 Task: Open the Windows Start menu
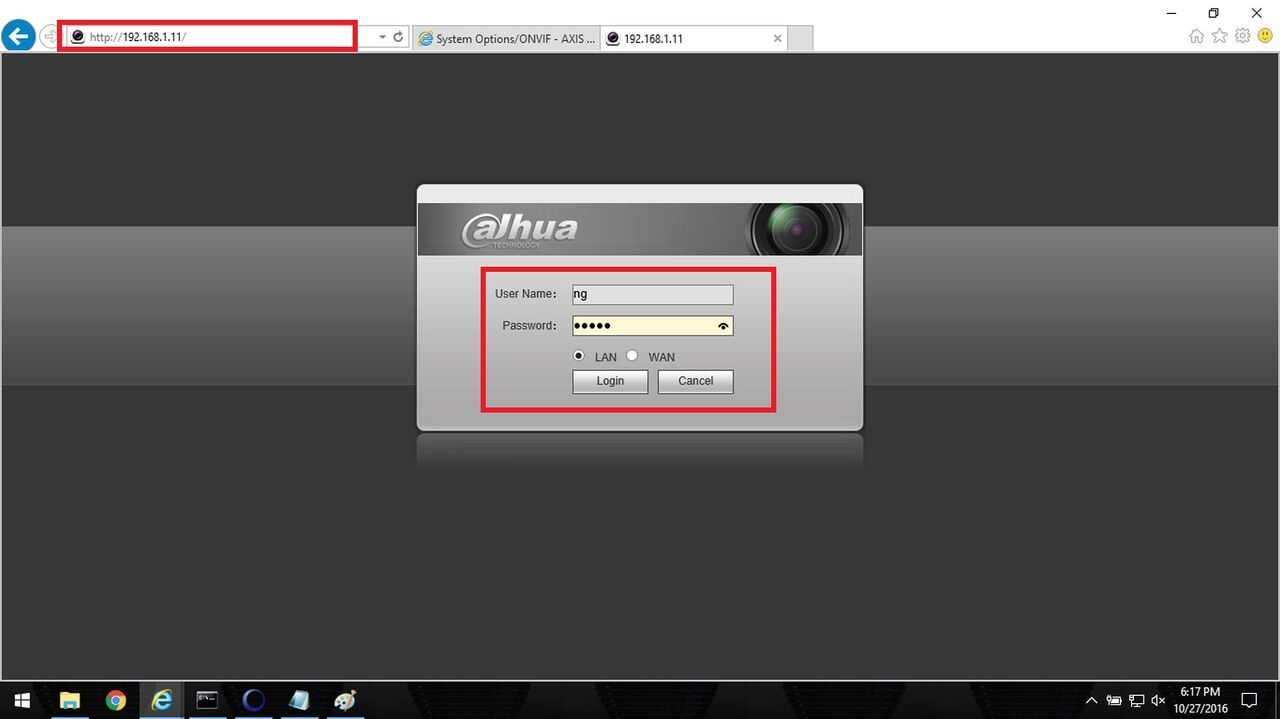(x=21, y=700)
